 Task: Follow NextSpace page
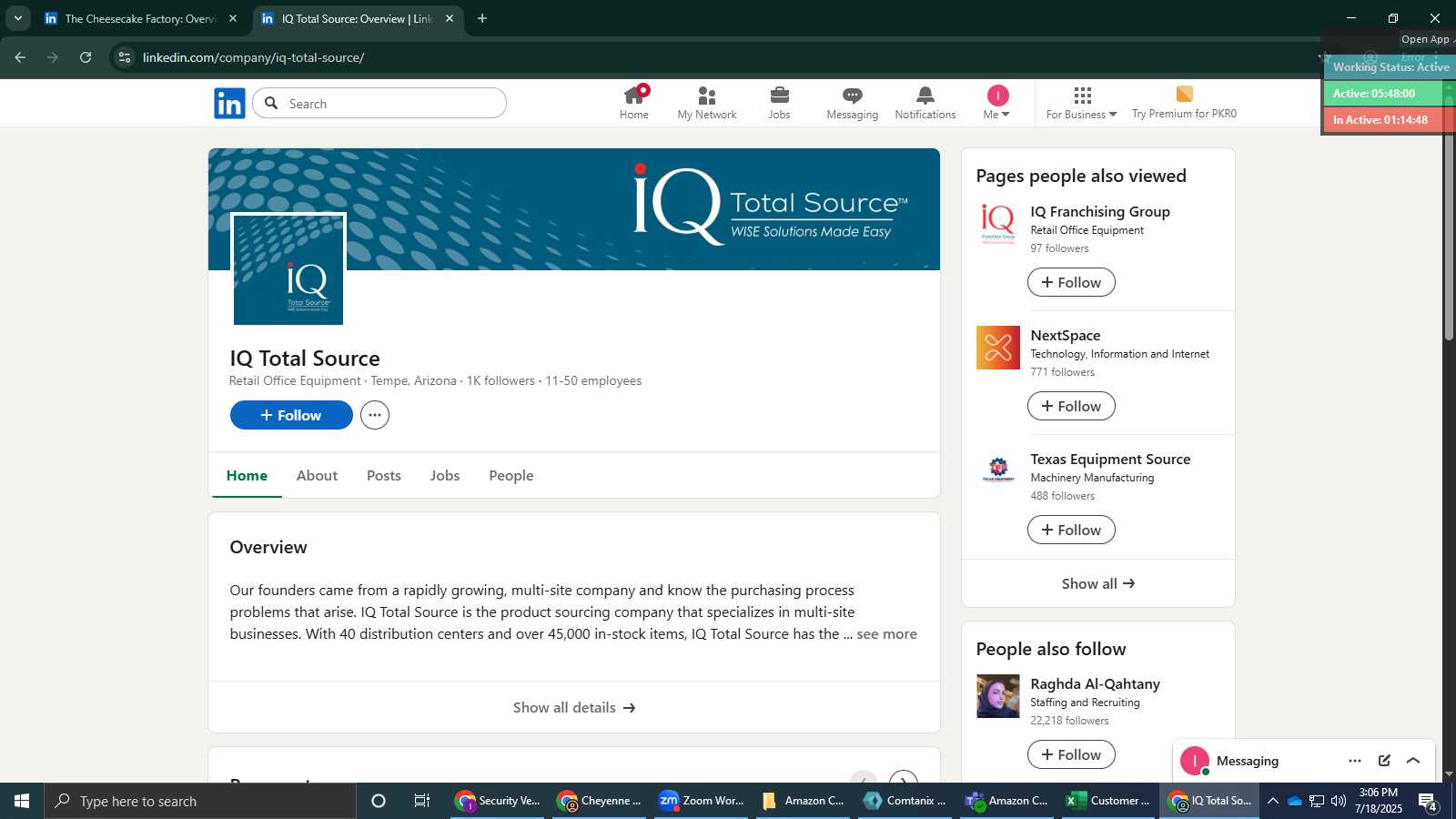[x=1071, y=406]
